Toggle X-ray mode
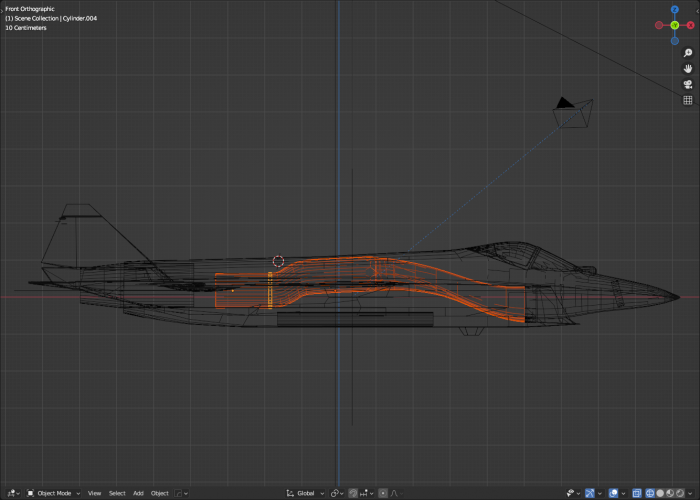Image resolution: width=700 pixels, height=500 pixels. pos(637,493)
